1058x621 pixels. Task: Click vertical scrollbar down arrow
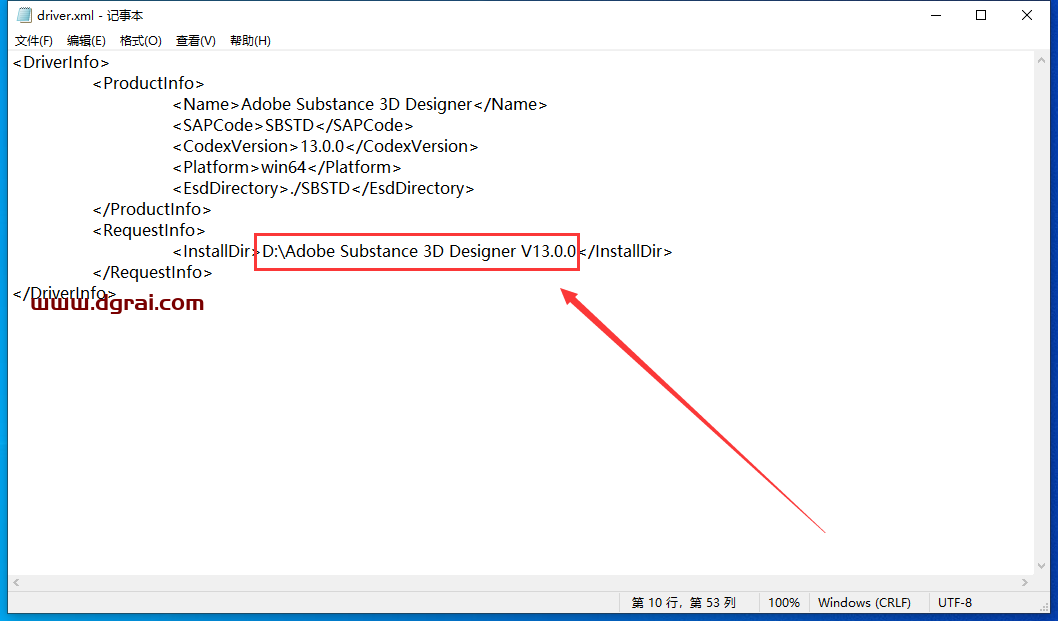tap(1041, 566)
